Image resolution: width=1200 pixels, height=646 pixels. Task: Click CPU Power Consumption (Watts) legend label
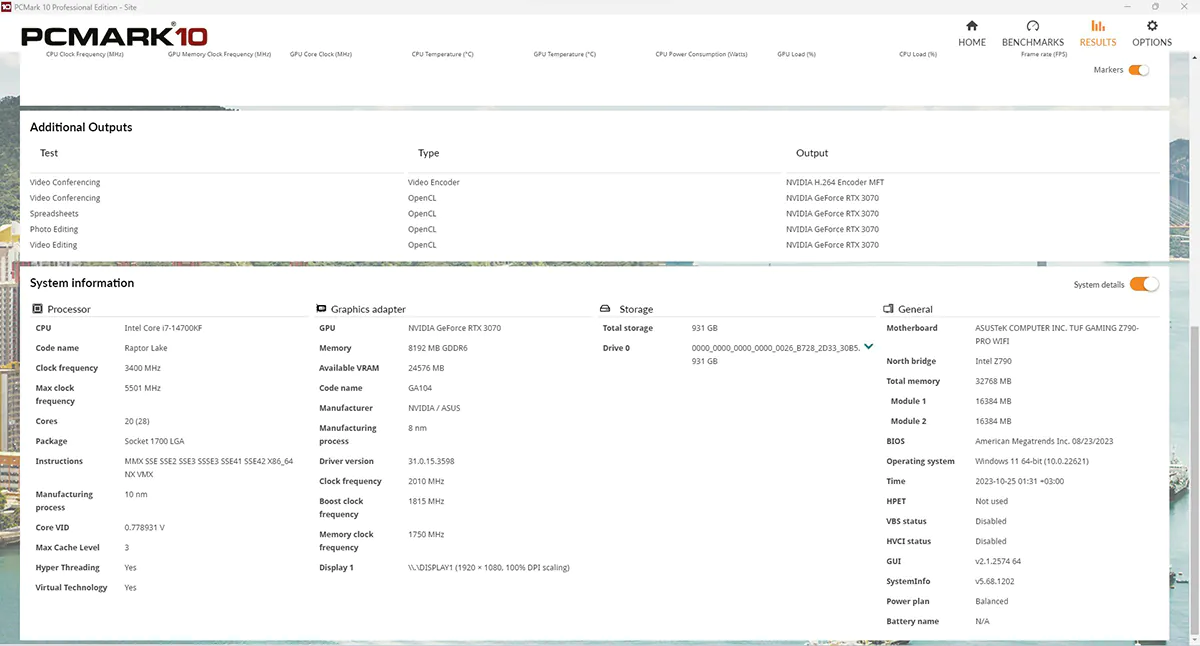click(x=701, y=54)
